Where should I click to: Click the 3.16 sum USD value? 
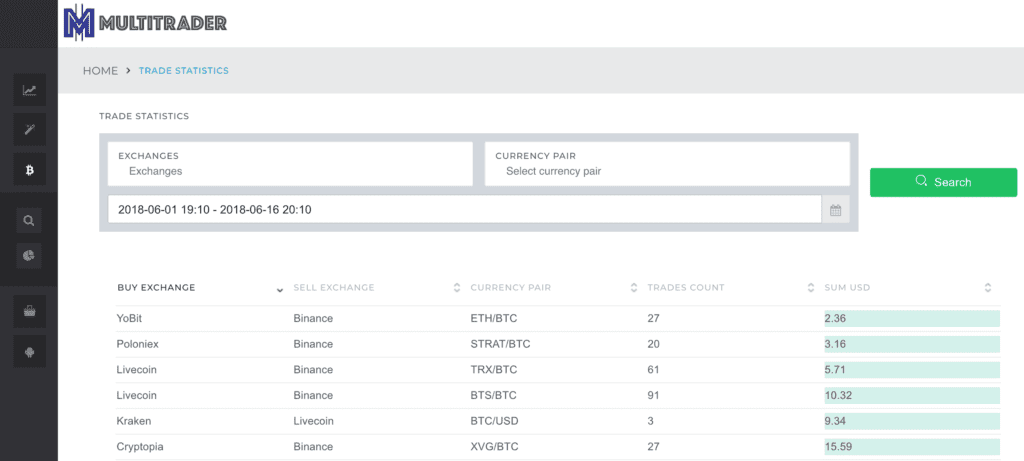coord(835,344)
